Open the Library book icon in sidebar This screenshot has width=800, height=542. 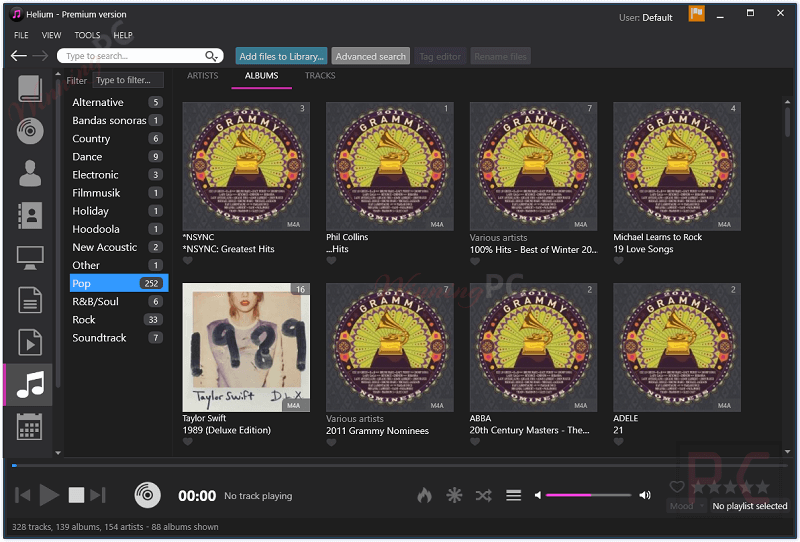[30, 89]
